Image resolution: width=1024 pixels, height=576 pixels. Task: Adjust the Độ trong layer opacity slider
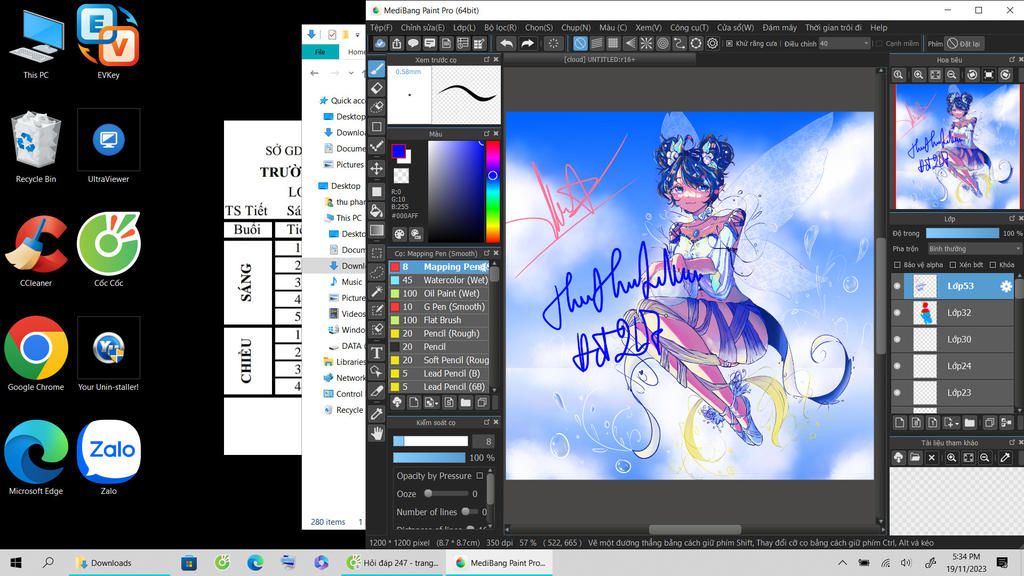click(x=963, y=233)
